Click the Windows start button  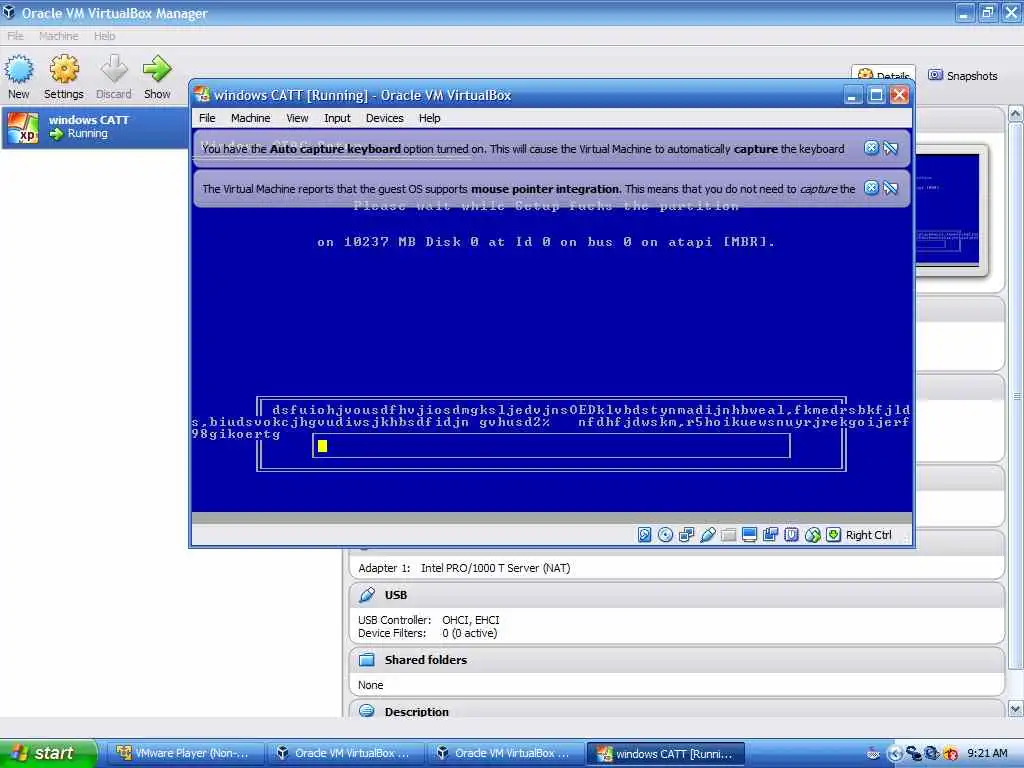48,753
